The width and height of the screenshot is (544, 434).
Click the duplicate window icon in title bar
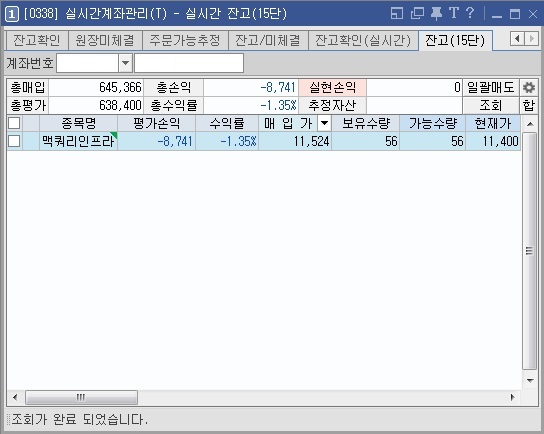(417, 14)
